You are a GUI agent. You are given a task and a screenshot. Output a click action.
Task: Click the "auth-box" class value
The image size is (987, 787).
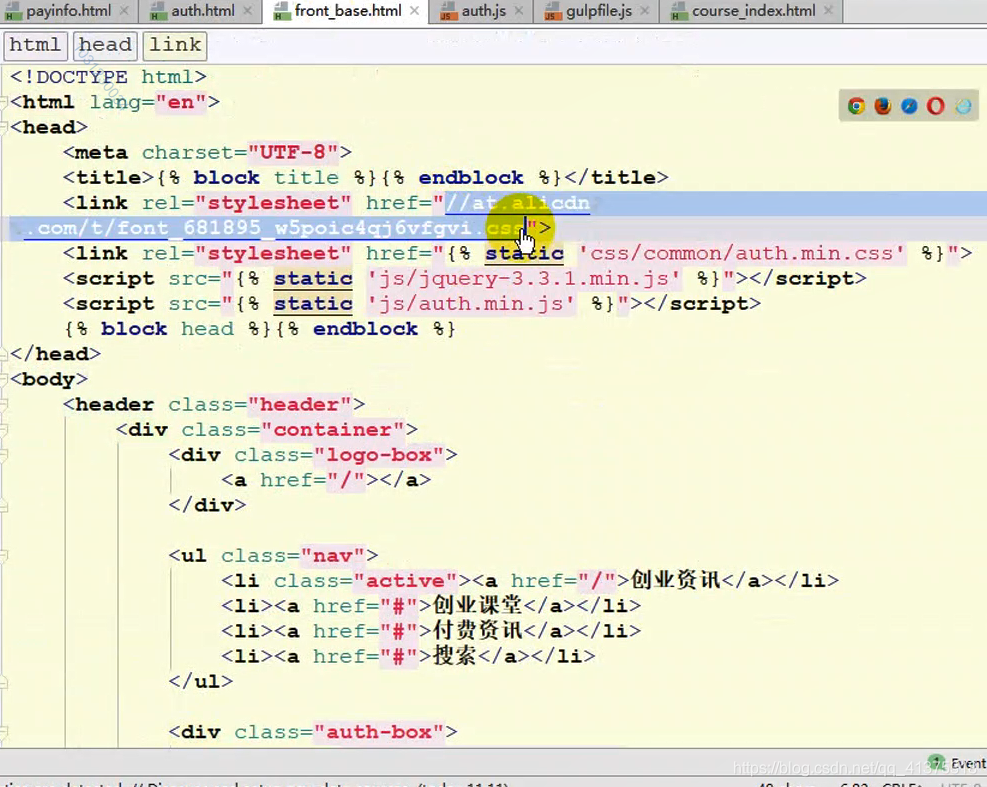coord(379,732)
